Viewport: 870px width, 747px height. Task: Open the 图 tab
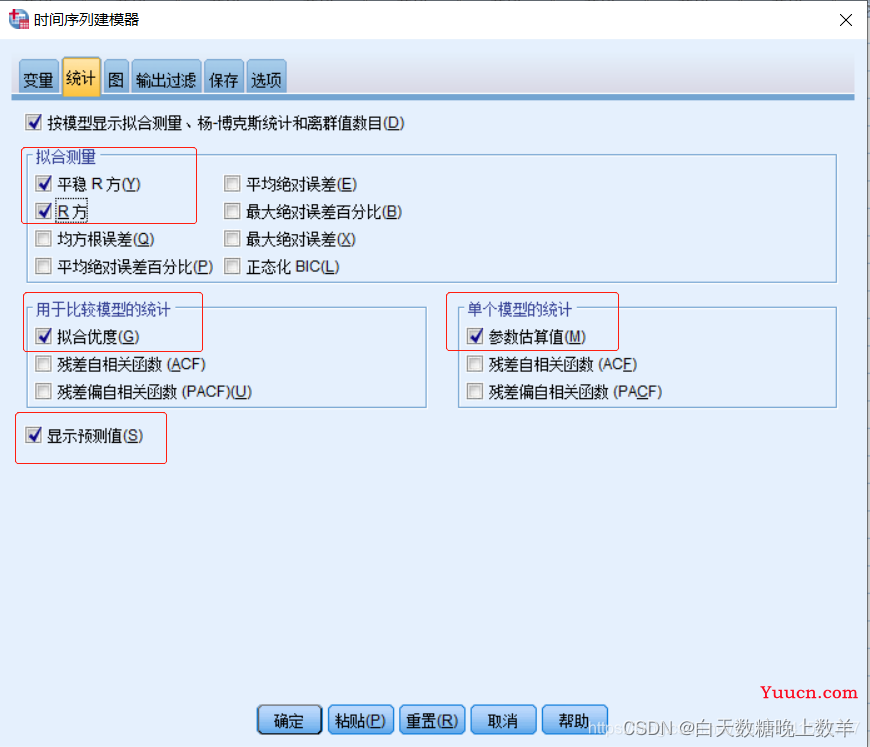116,79
